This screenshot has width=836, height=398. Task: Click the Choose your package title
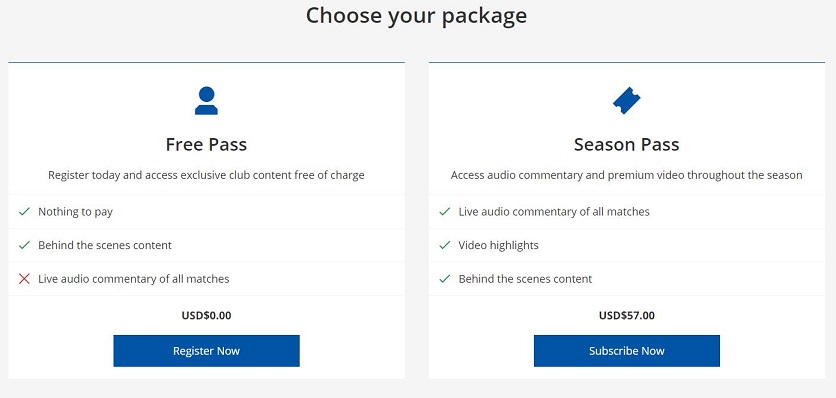click(x=416, y=15)
